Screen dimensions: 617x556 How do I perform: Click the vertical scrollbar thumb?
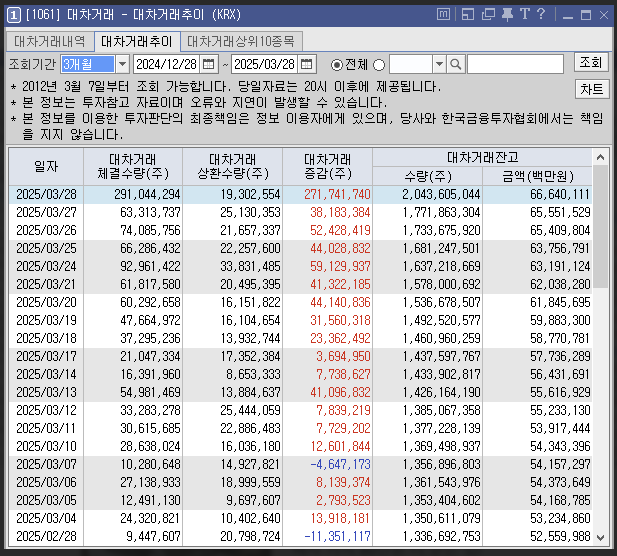pyautogui.click(x=600, y=226)
